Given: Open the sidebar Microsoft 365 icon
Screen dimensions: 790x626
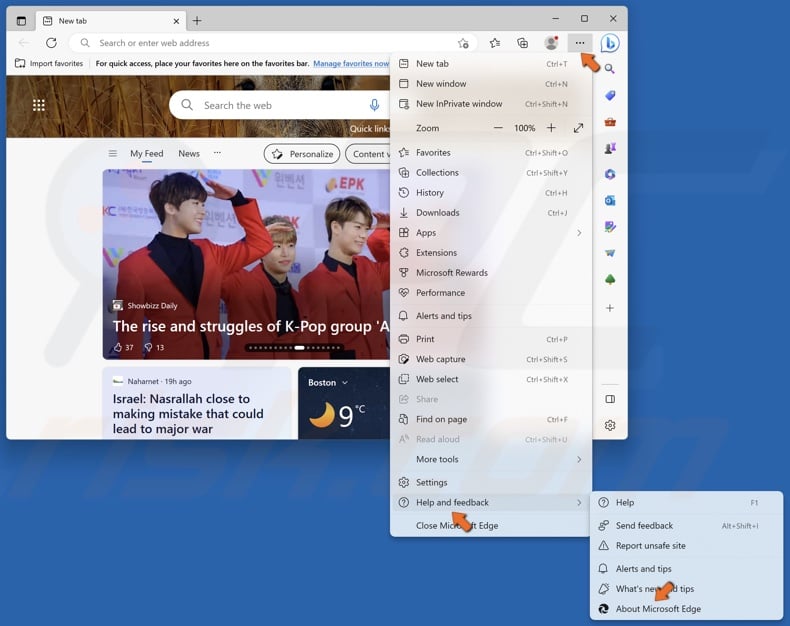Looking at the screenshot, I should (610, 174).
